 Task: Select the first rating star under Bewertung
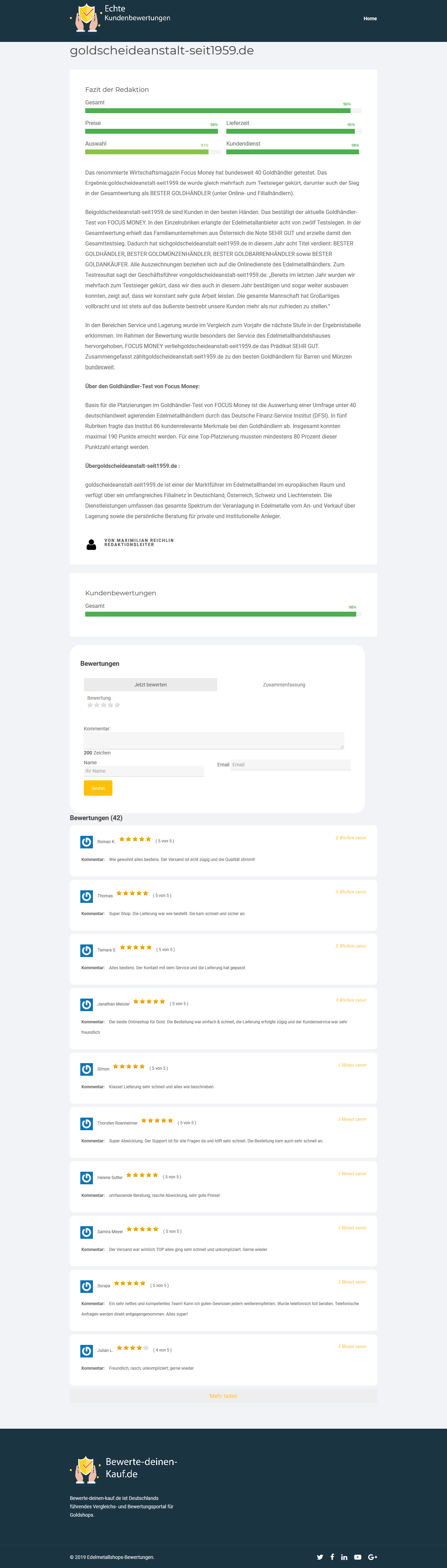click(x=90, y=705)
